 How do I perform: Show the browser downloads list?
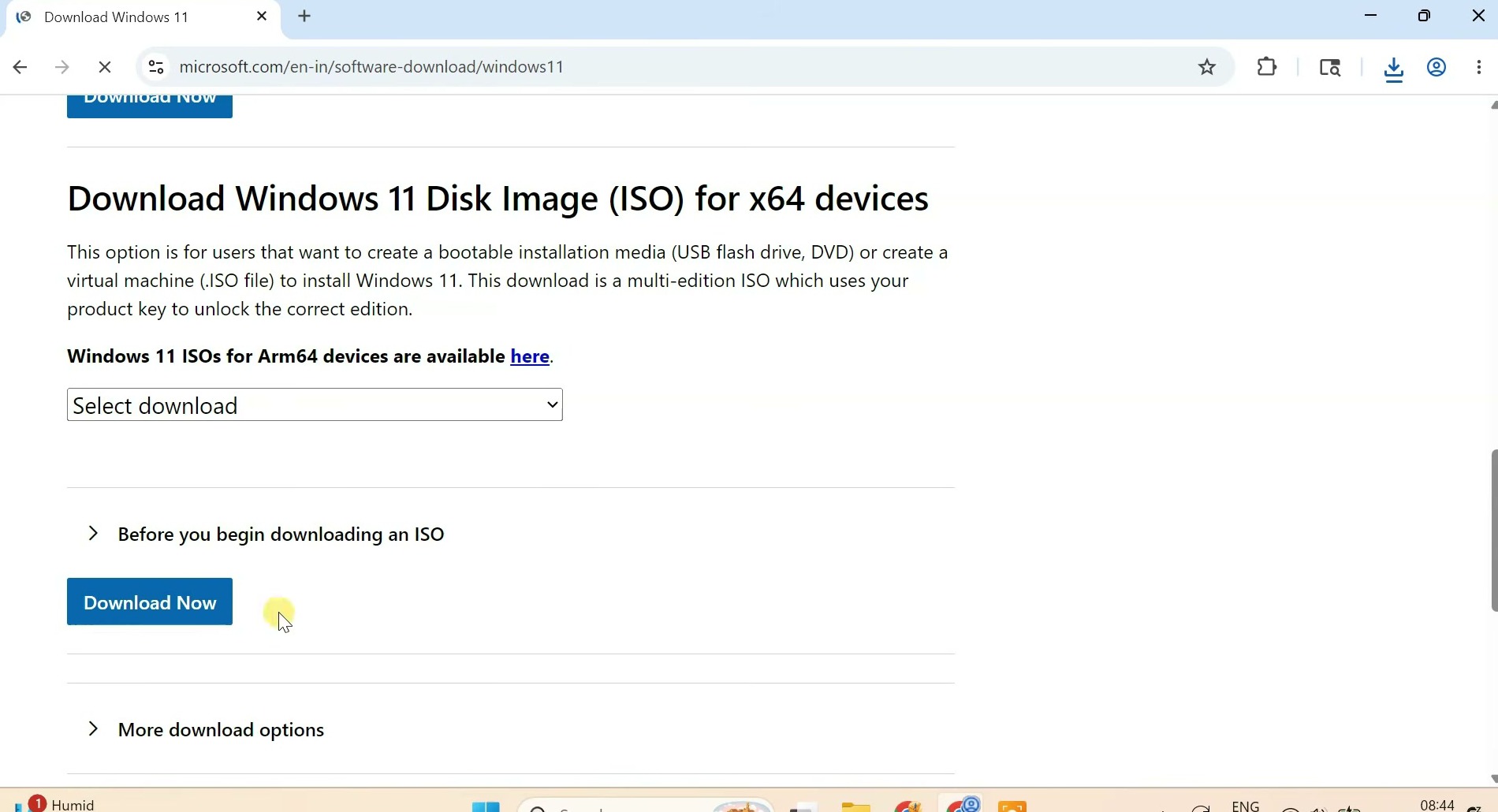pos(1394,69)
